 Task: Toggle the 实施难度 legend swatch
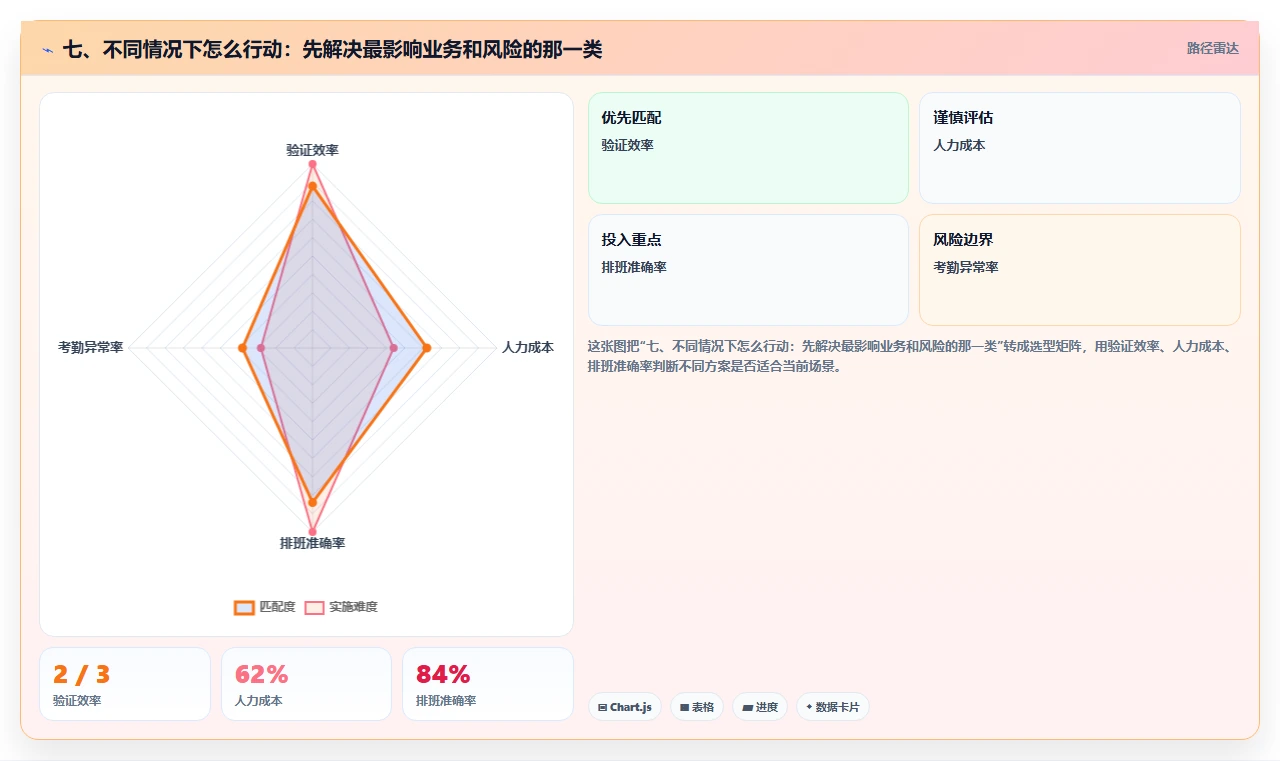315,607
